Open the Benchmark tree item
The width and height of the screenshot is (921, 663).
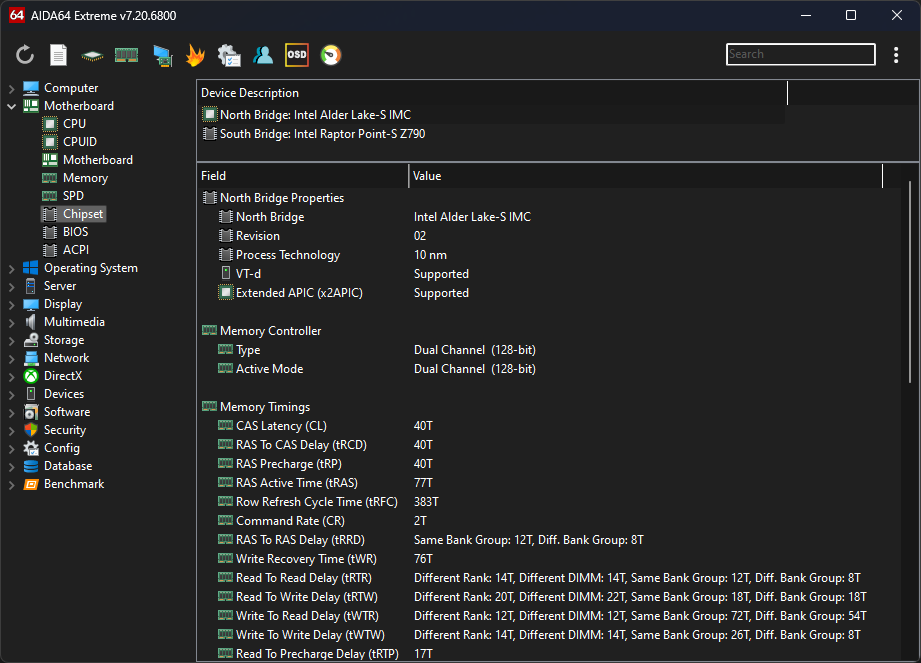(73, 484)
